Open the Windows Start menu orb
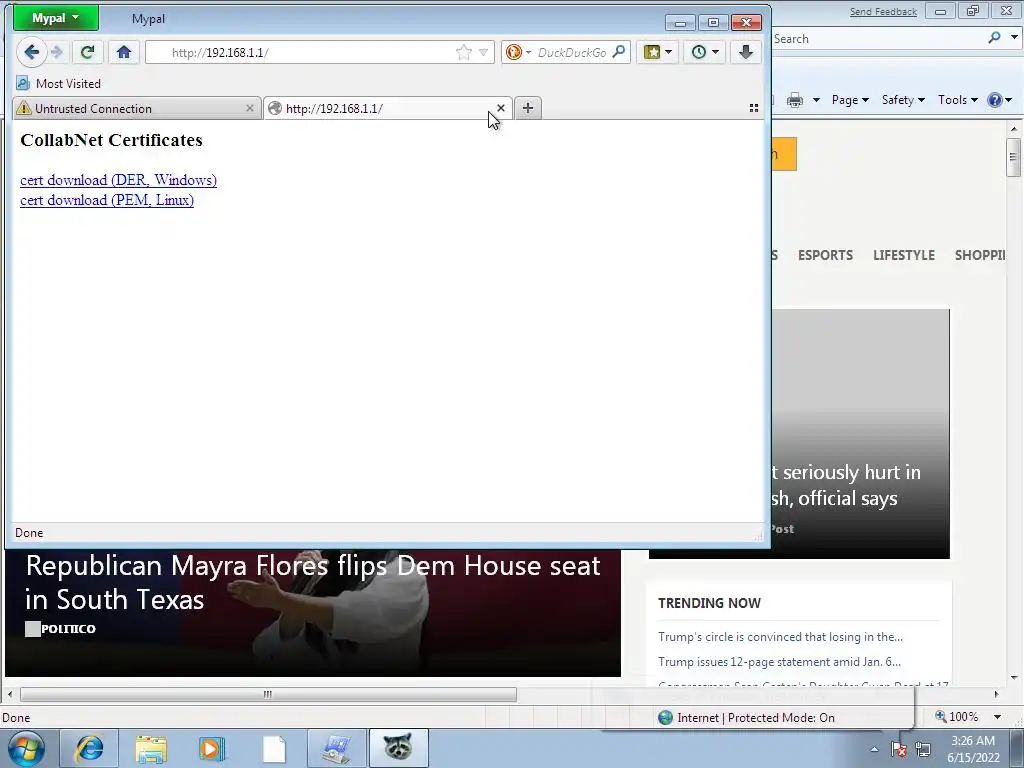Viewport: 1024px width, 768px height. [26, 748]
